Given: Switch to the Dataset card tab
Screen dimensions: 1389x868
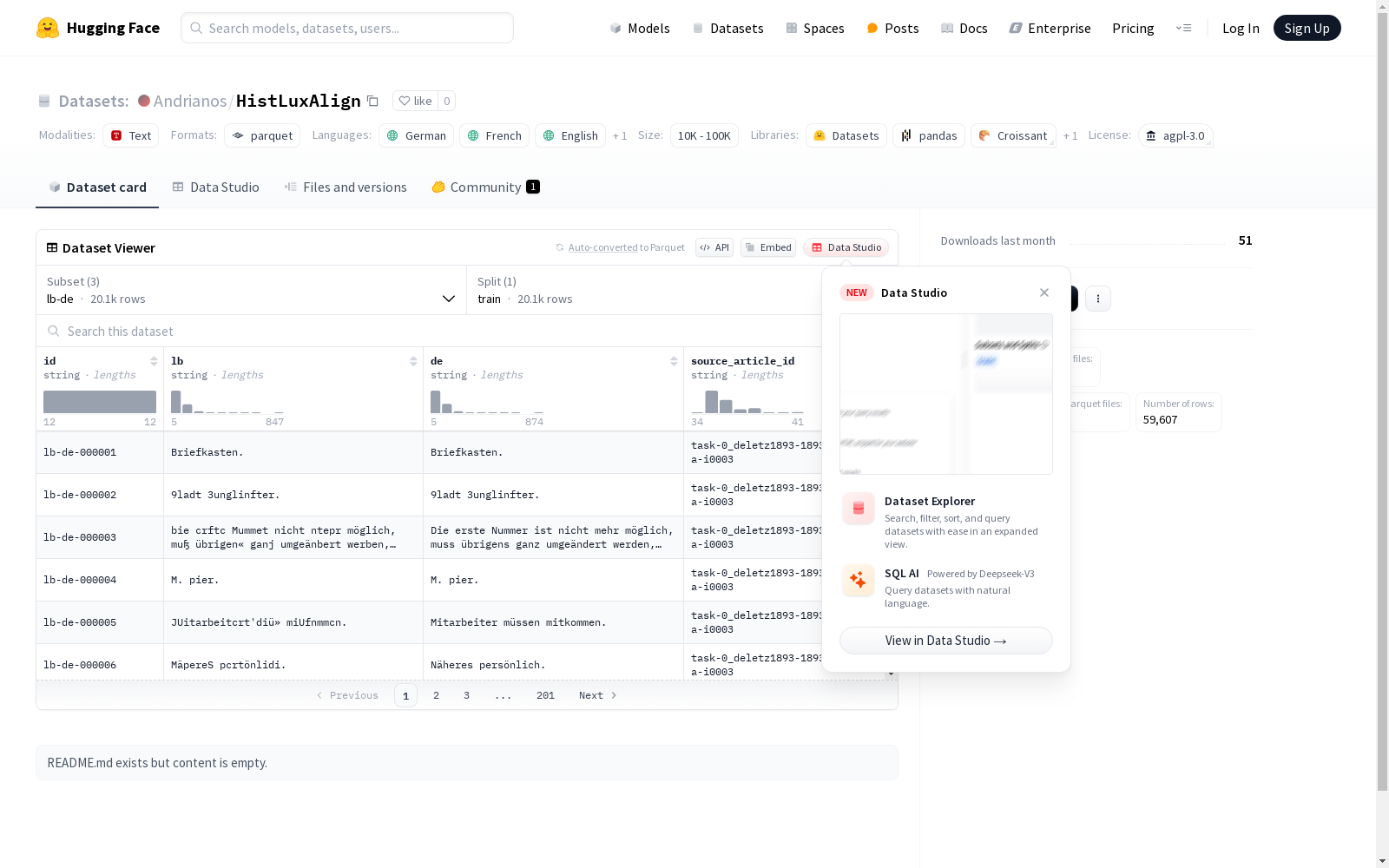Looking at the screenshot, I should [x=97, y=187].
